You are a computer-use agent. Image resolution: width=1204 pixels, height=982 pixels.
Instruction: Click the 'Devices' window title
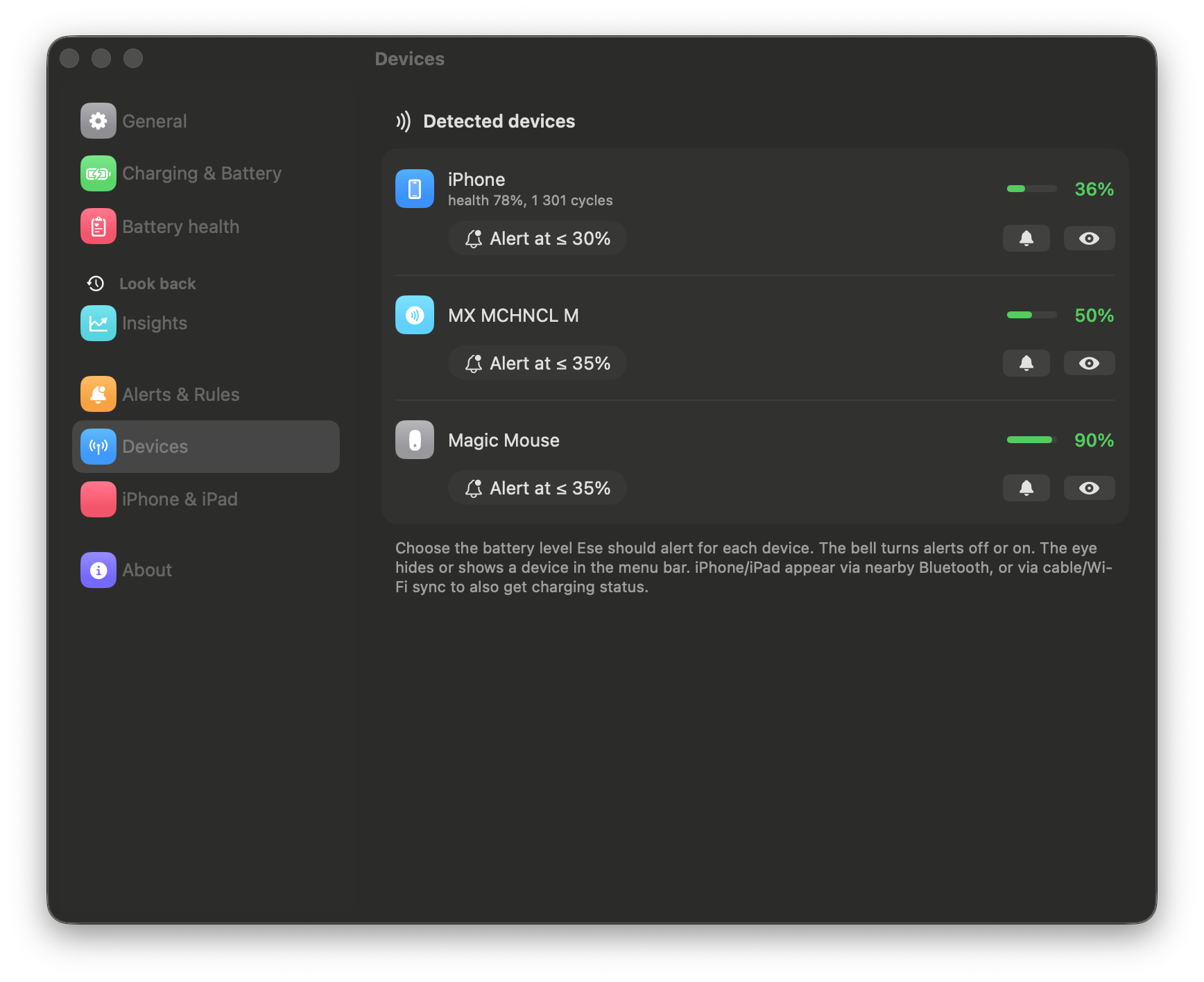pyautogui.click(x=410, y=59)
